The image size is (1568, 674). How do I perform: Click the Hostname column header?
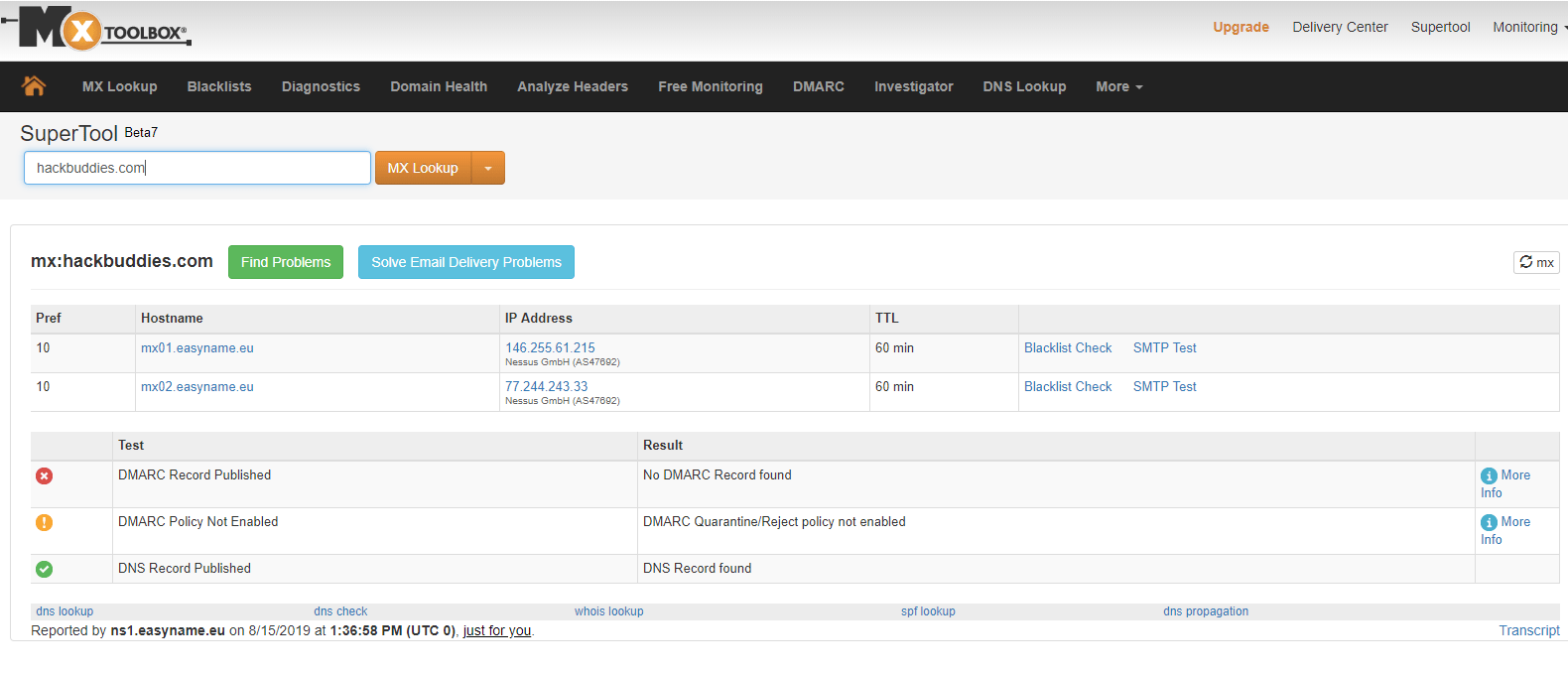[x=172, y=319]
